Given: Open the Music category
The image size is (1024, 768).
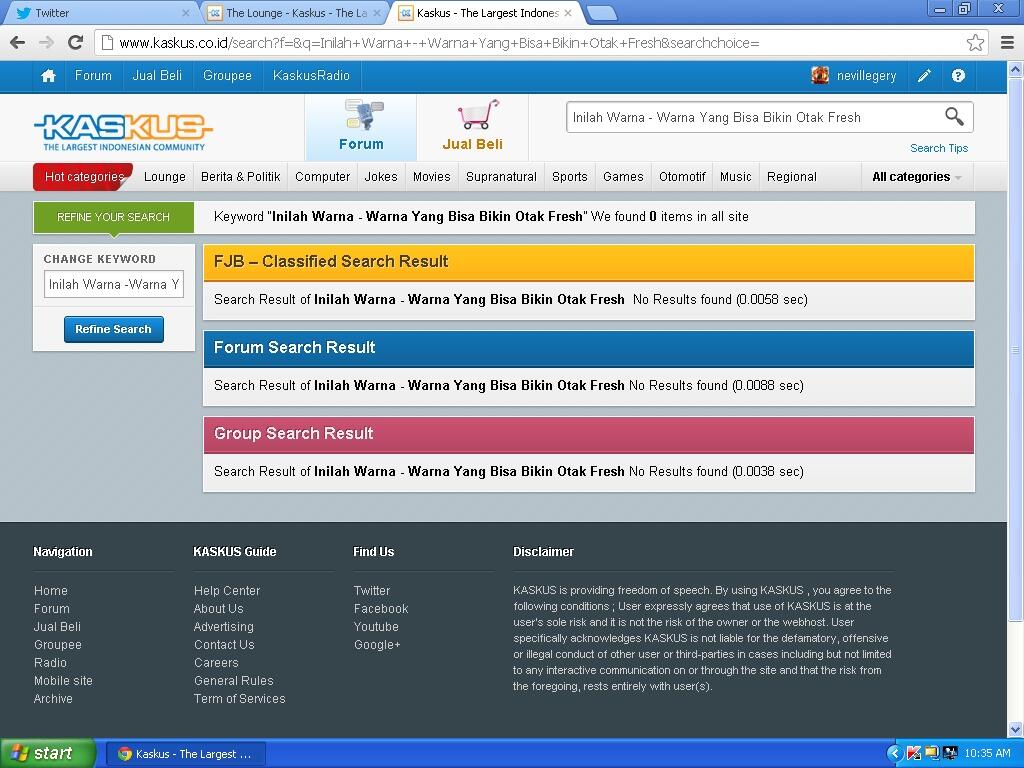Looking at the screenshot, I should tap(736, 177).
